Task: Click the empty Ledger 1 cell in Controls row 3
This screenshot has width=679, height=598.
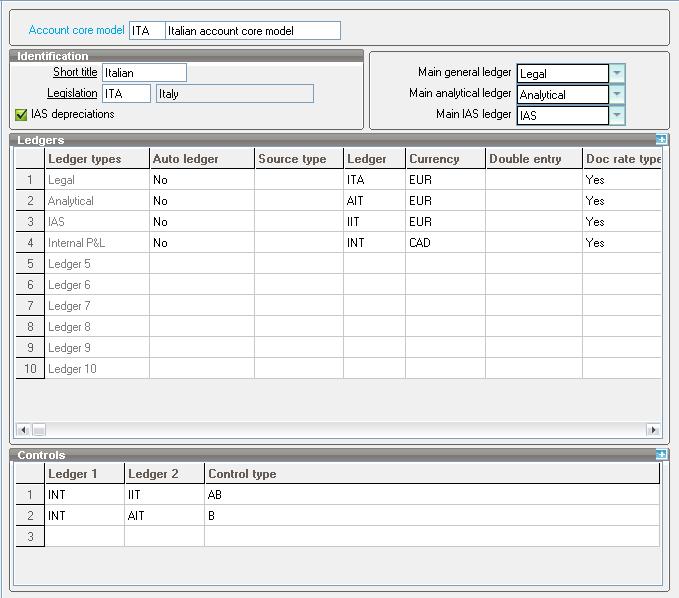Action: 84,537
